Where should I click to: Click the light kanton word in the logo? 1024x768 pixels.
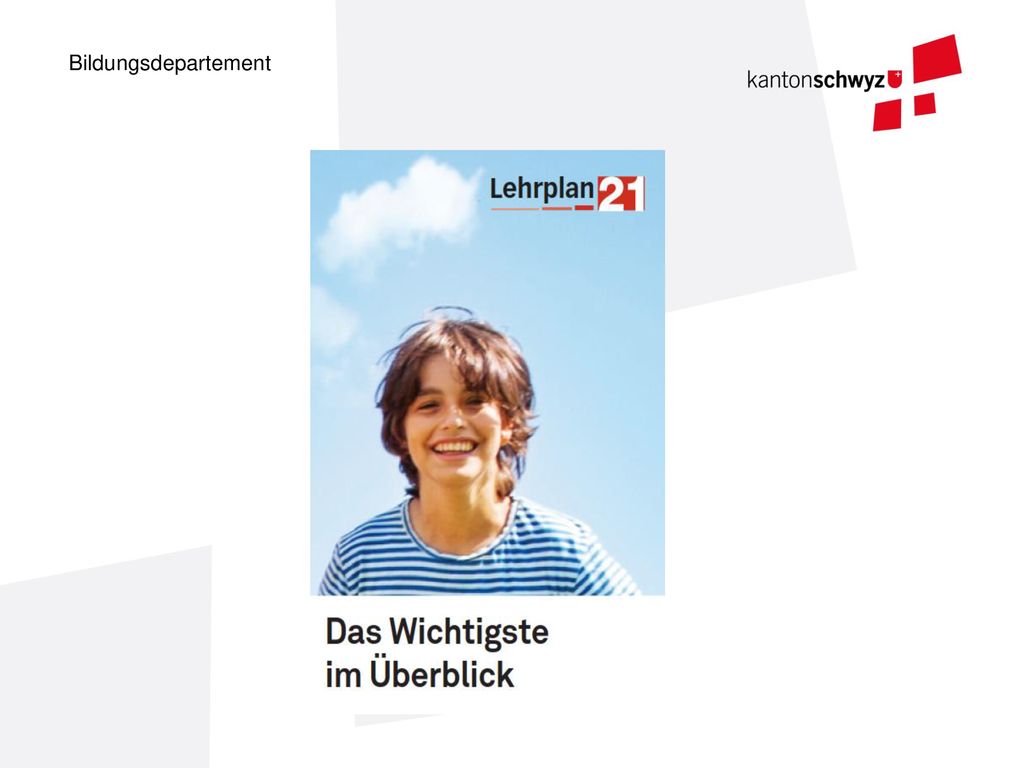[x=780, y=80]
